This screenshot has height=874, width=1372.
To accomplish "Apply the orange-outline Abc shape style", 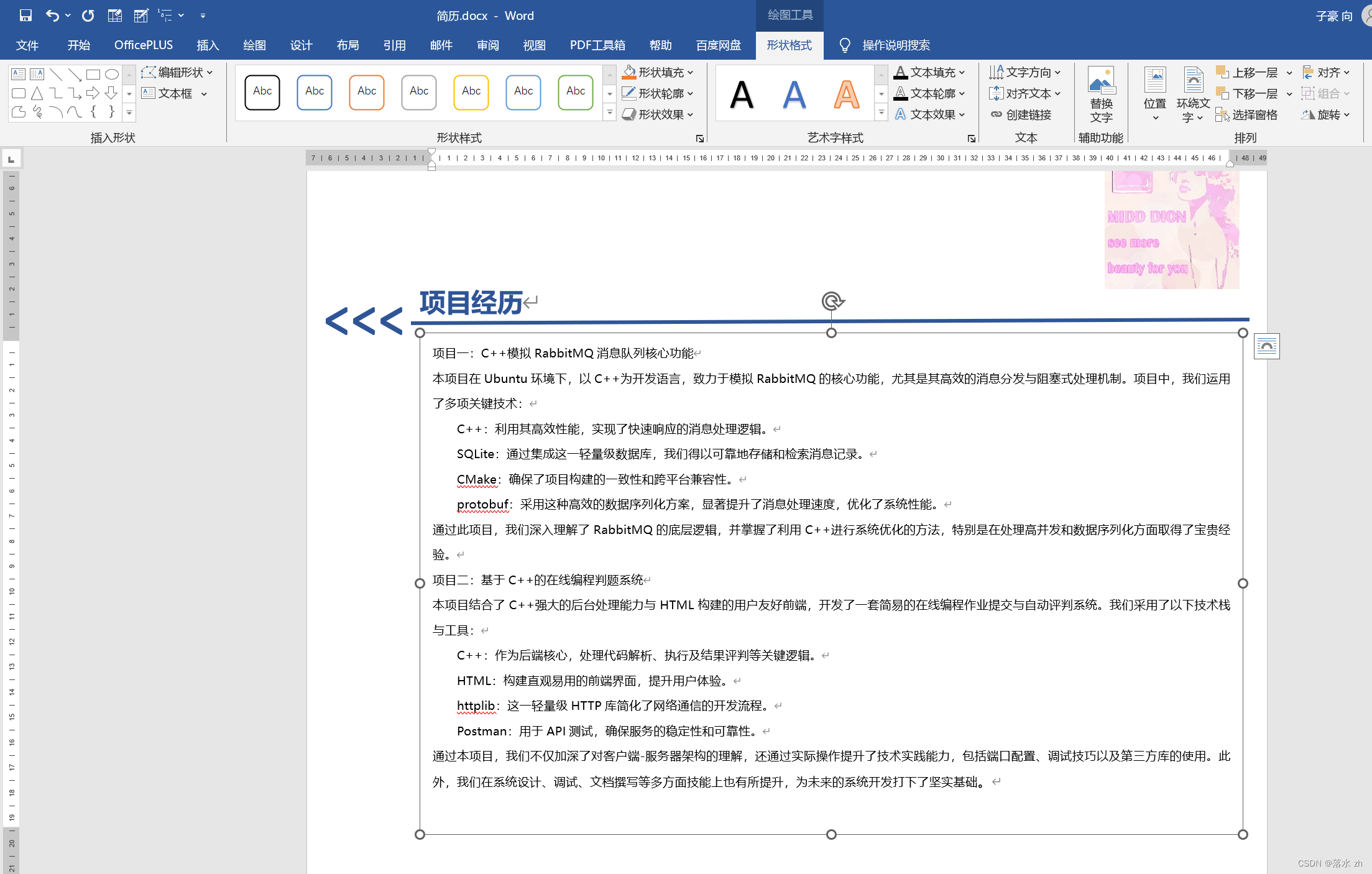I will (x=367, y=92).
